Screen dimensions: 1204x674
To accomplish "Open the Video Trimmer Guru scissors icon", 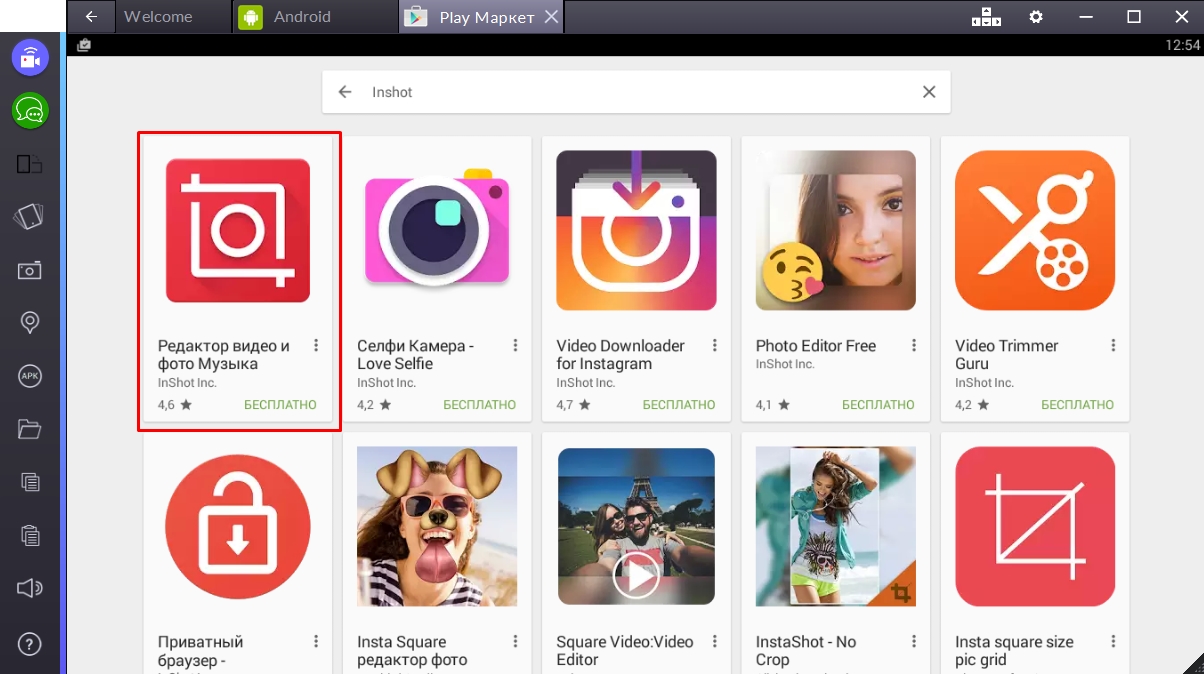I will pos(1035,230).
